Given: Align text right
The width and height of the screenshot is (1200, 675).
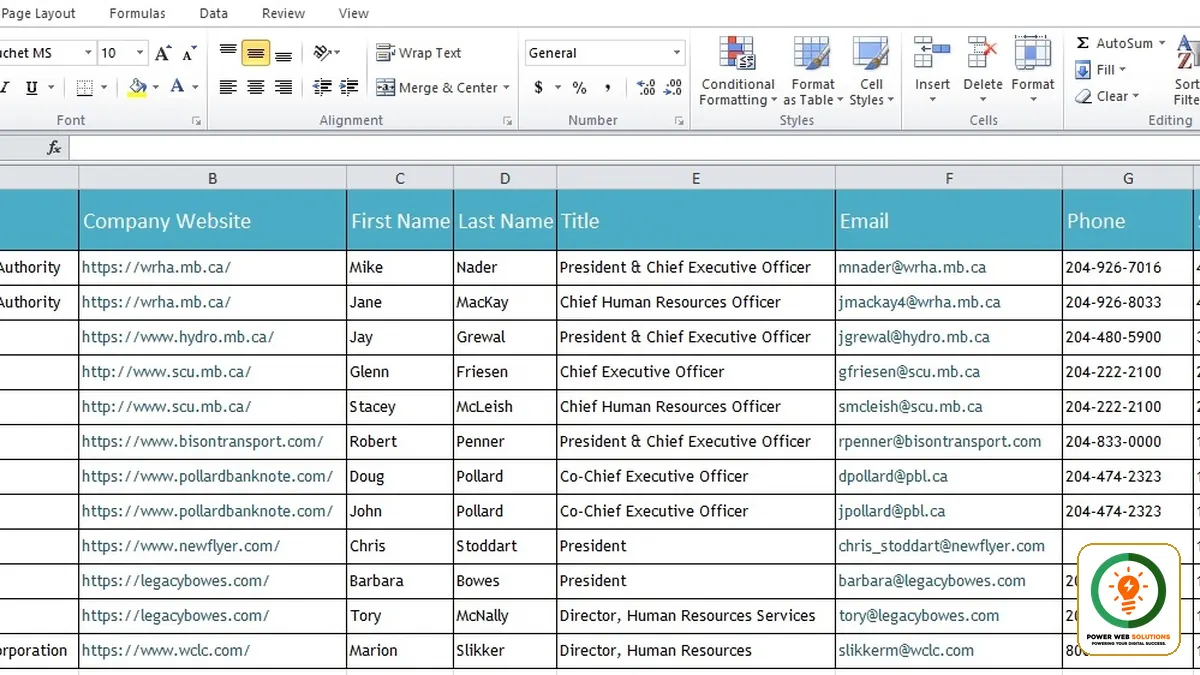Looking at the screenshot, I should 284,88.
